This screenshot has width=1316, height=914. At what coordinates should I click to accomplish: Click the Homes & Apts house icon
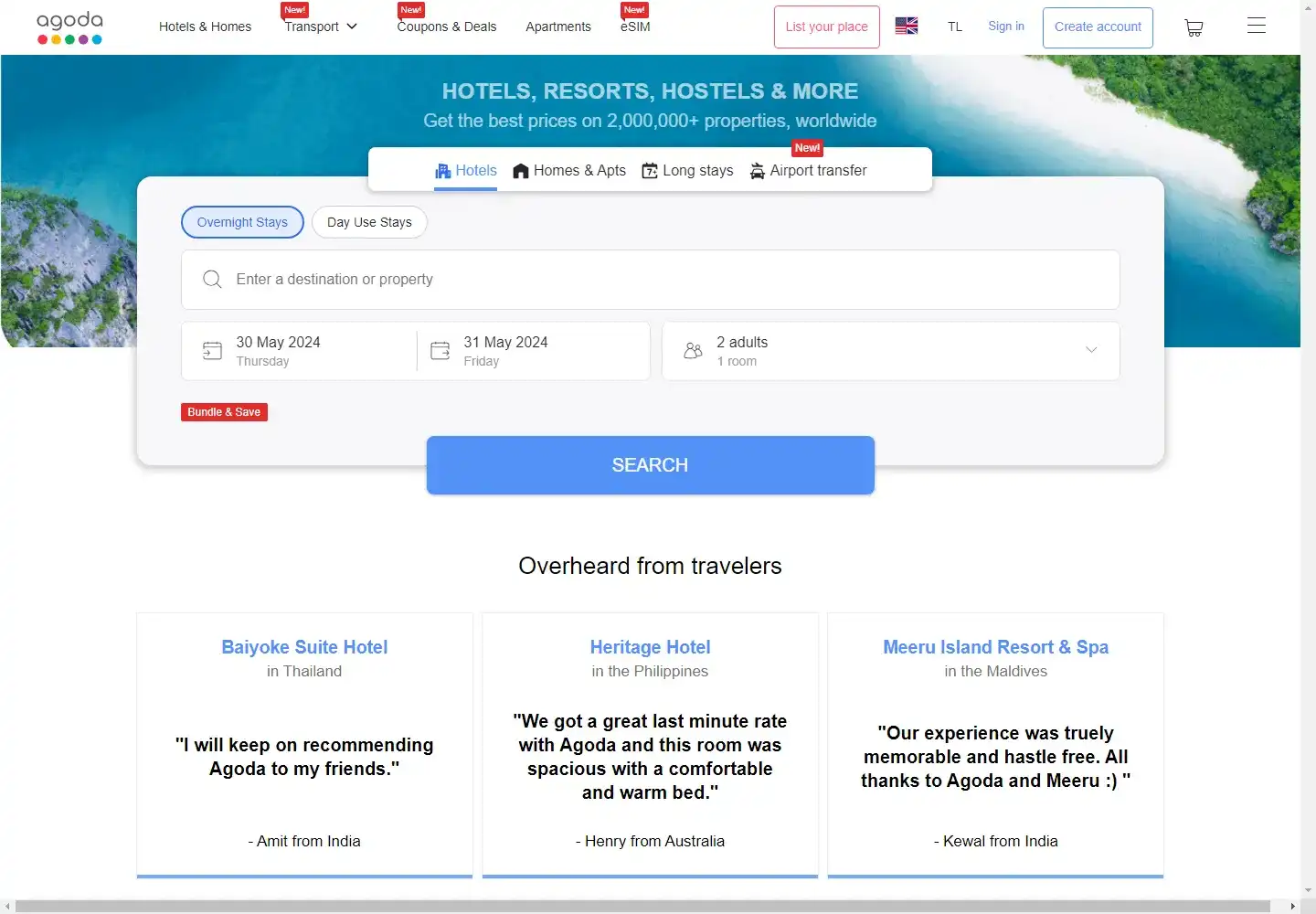521,171
